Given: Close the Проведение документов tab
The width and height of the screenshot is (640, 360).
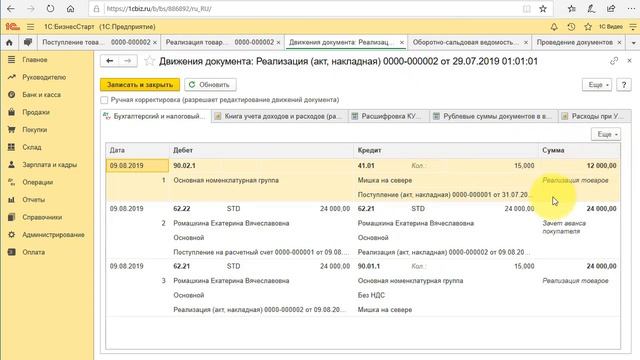Looking at the screenshot, I should point(619,42).
